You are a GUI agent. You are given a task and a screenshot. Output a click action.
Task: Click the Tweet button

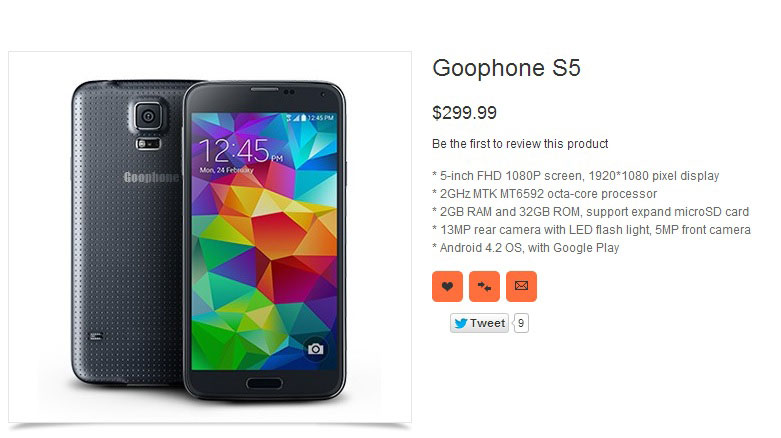[x=479, y=323]
